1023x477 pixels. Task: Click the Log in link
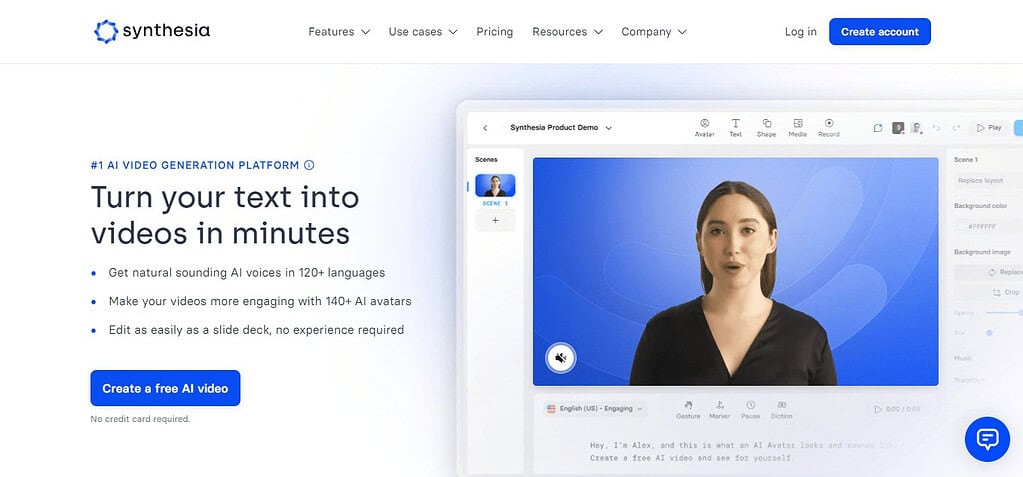tap(801, 31)
